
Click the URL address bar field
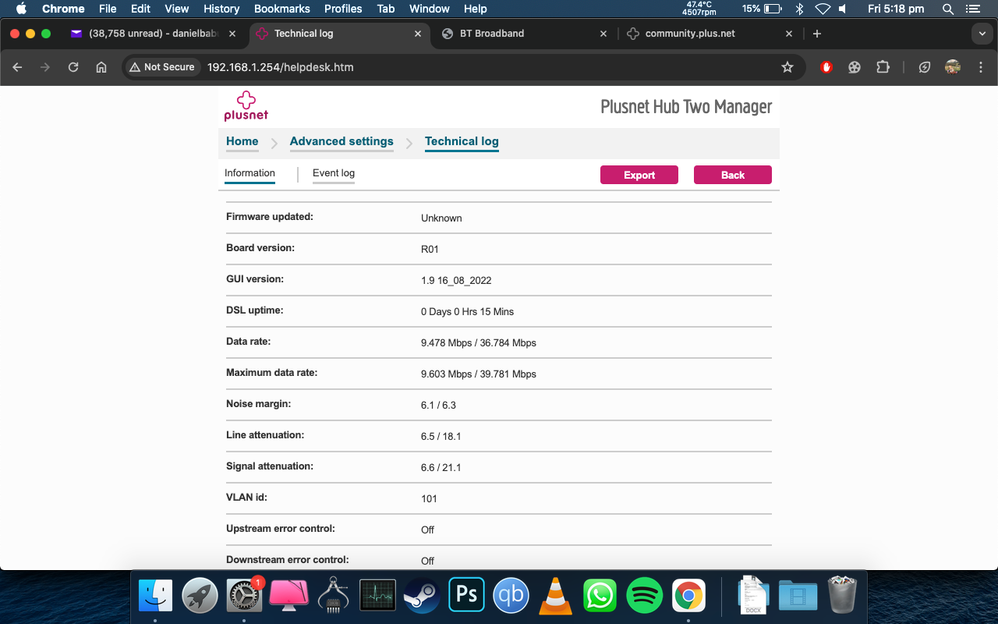click(480, 67)
